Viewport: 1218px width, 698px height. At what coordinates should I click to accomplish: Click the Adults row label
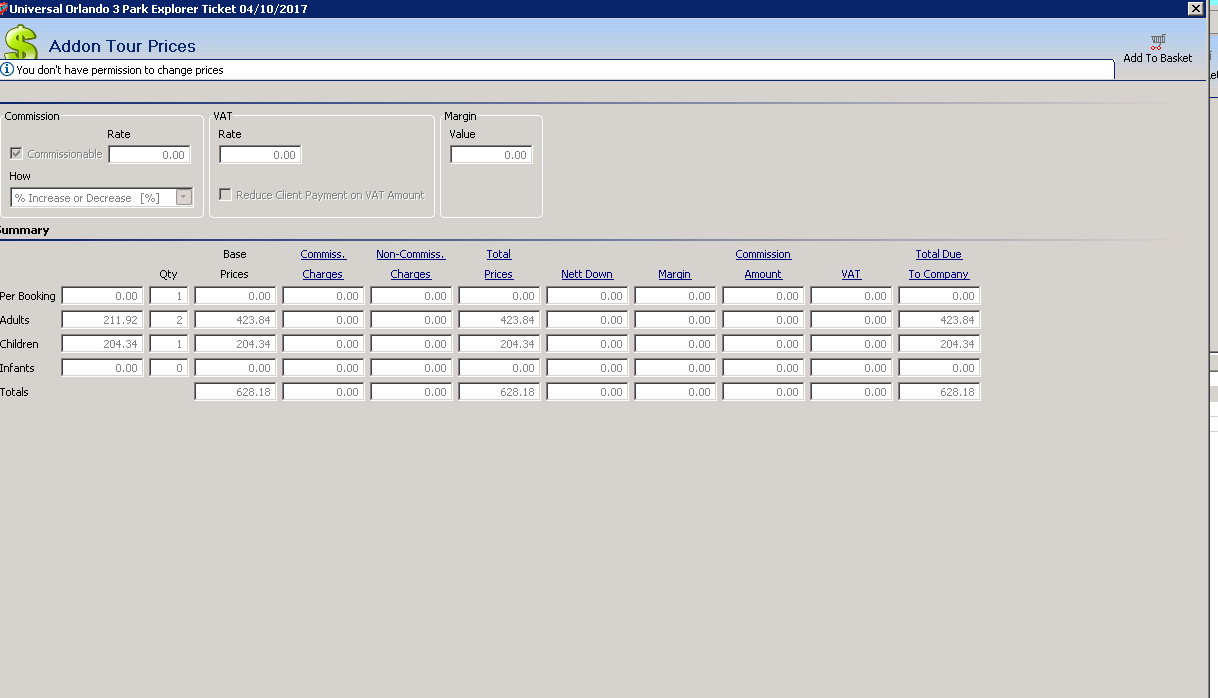click(x=15, y=320)
